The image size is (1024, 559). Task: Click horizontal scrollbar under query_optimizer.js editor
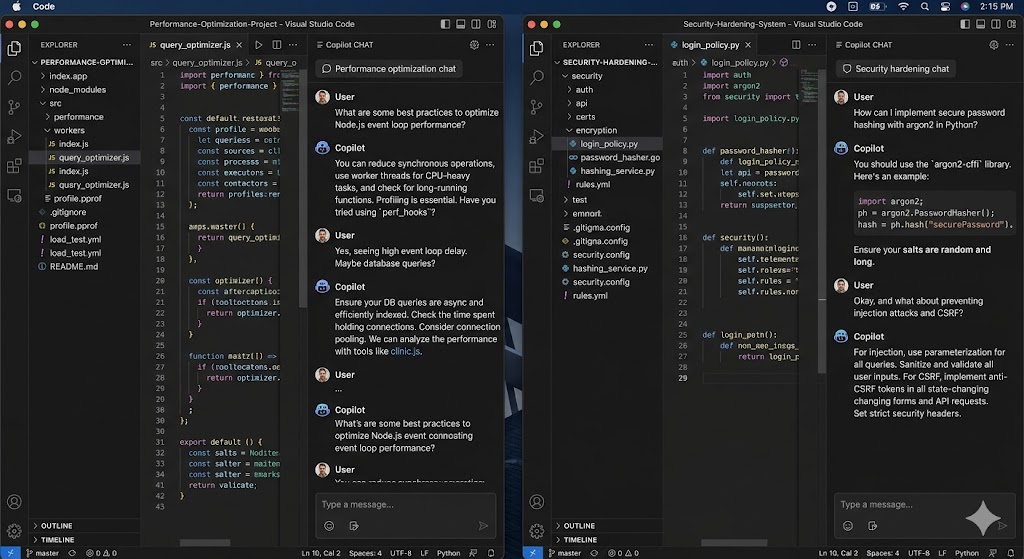(x=205, y=543)
